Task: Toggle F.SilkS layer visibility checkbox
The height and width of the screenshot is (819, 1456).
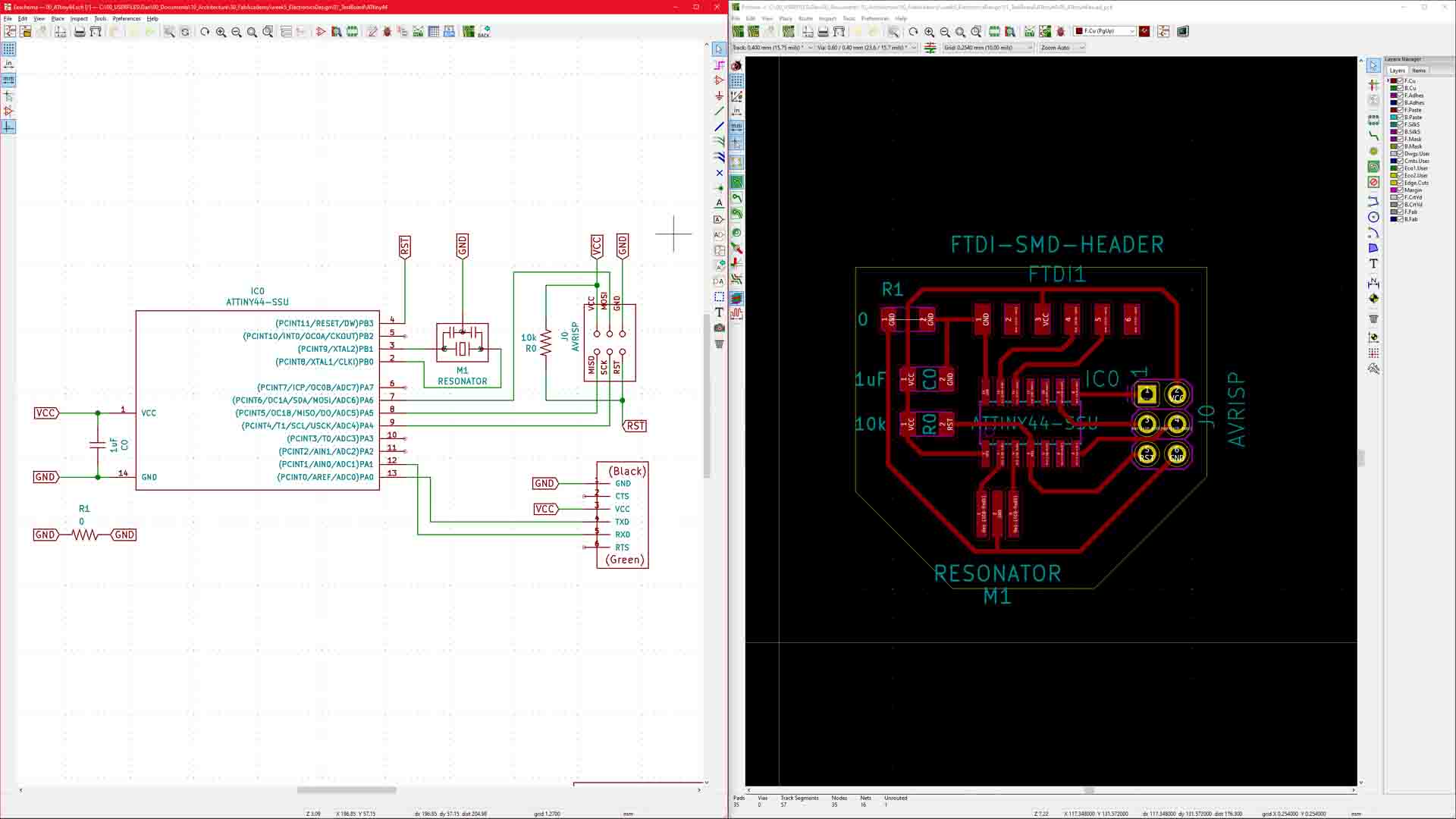Action: (1401, 124)
